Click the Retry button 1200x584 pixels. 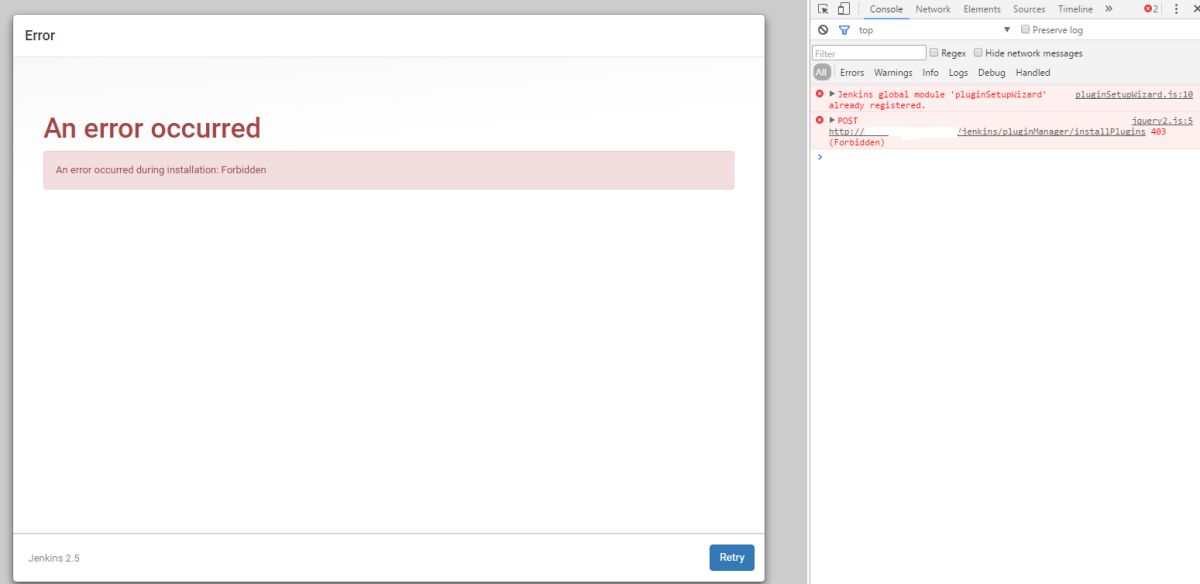click(x=732, y=558)
